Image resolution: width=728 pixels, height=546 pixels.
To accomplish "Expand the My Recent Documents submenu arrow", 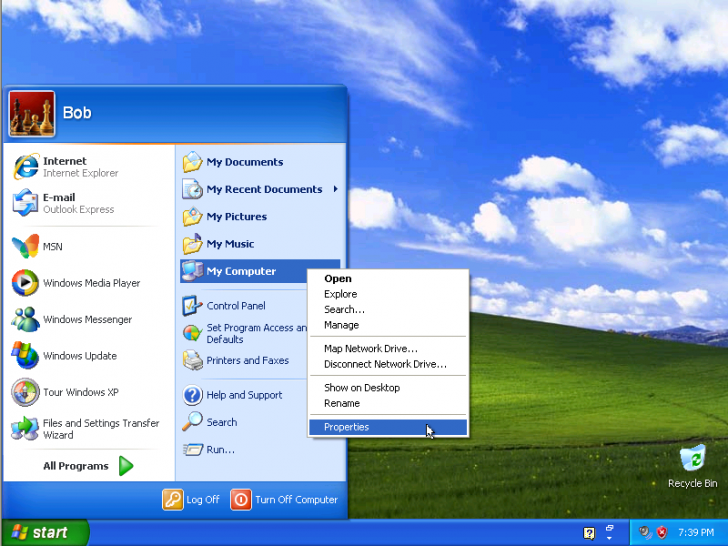I will click(335, 189).
